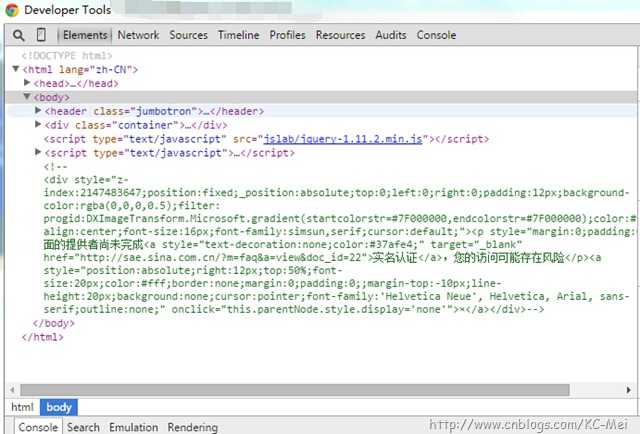Select the closing /html tag row
The image size is (640, 434).
pos(42,337)
